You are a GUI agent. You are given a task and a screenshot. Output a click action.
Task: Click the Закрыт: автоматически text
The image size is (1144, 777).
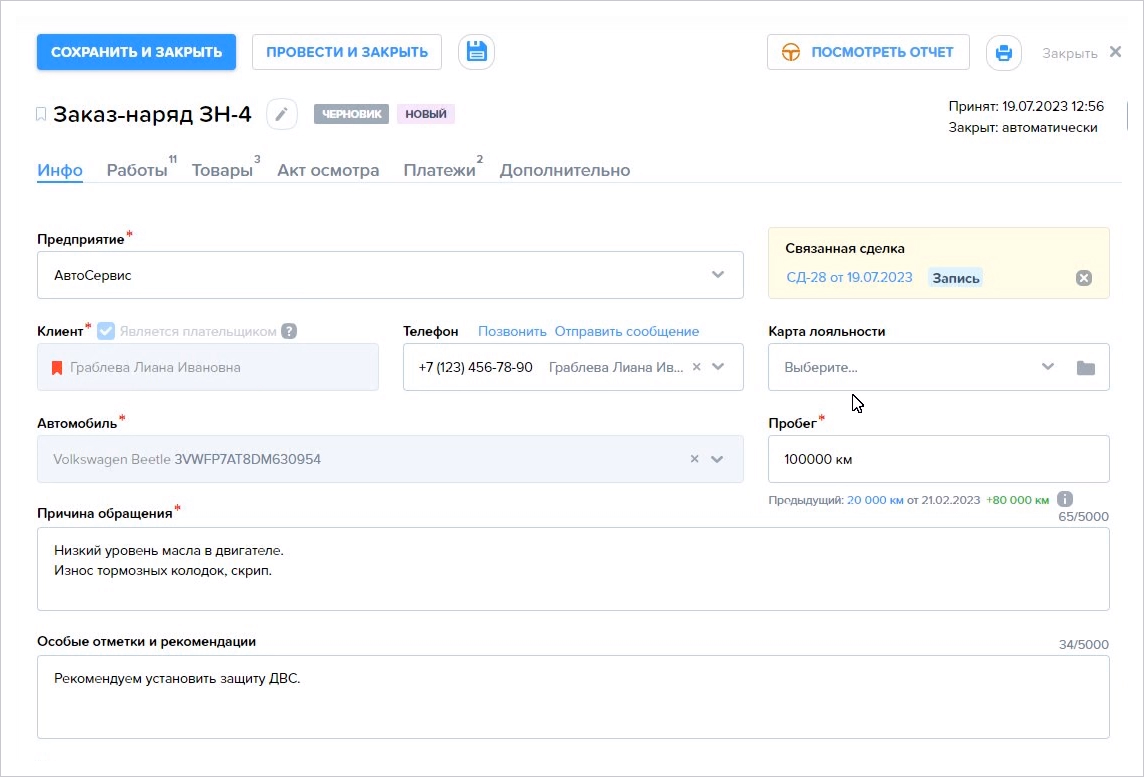pyautogui.click(x=1023, y=128)
